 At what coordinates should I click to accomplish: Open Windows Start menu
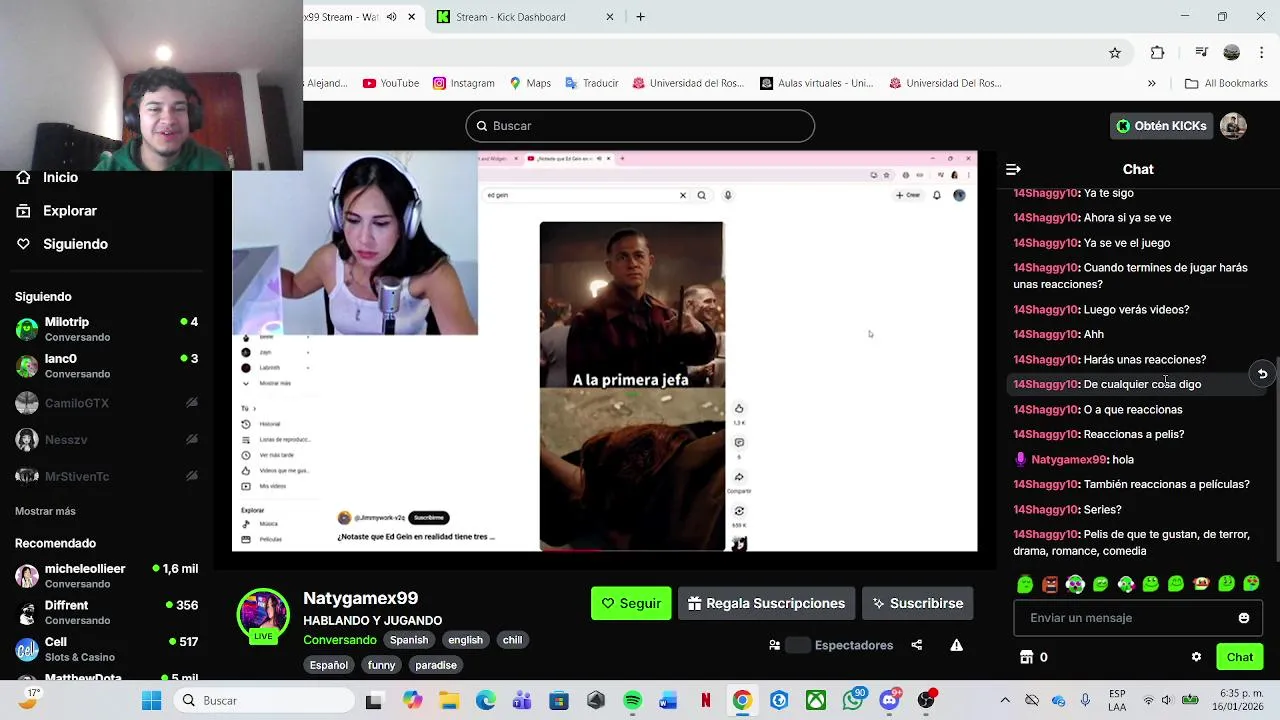[x=151, y=701]
